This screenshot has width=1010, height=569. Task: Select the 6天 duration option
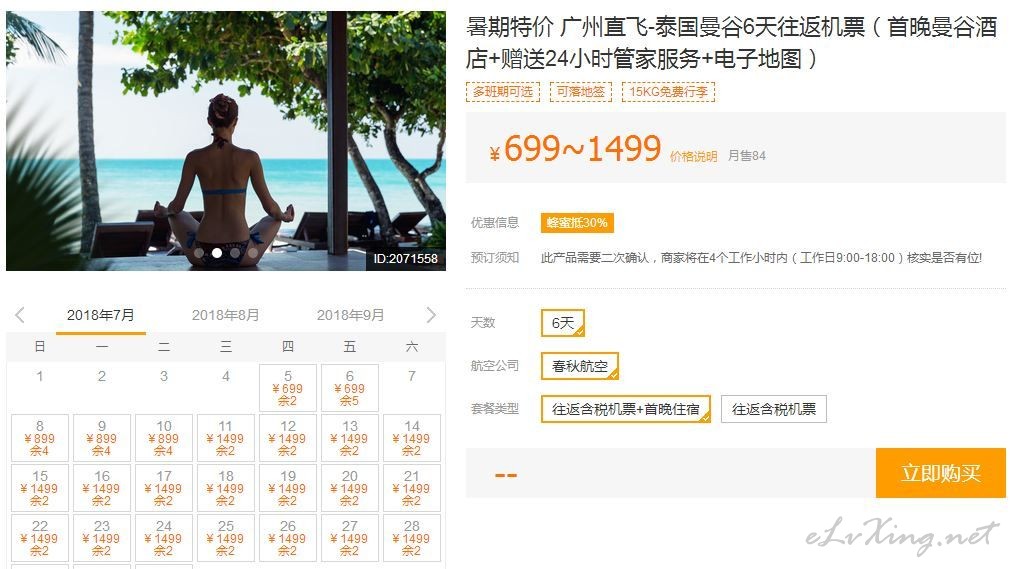click(x=563, y=323)
